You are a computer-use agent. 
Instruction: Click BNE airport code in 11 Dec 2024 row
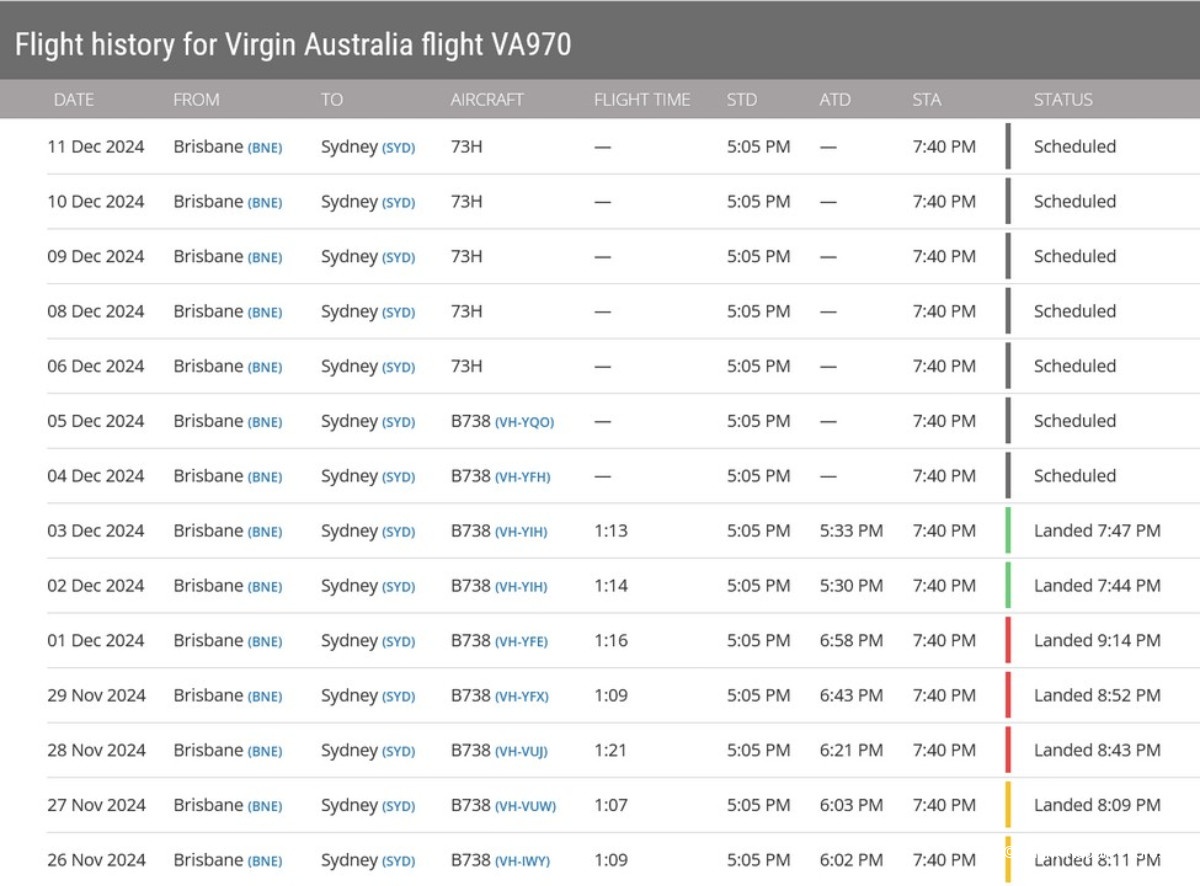[265, 148]
